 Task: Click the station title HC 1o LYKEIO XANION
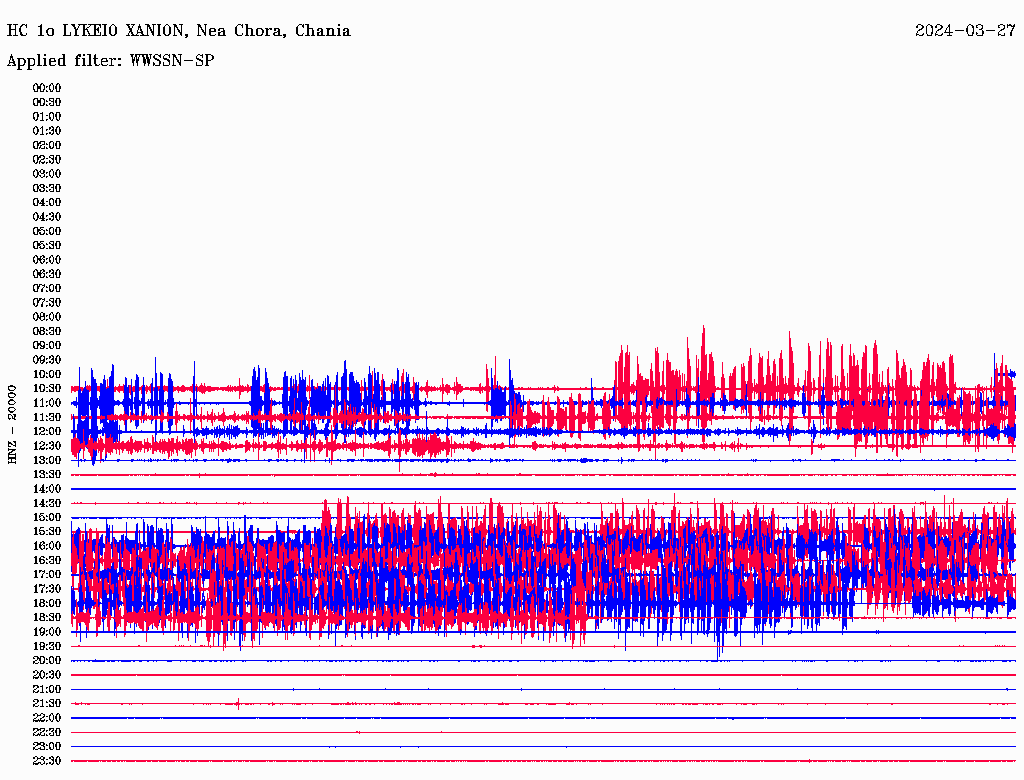tap(95, 31)
